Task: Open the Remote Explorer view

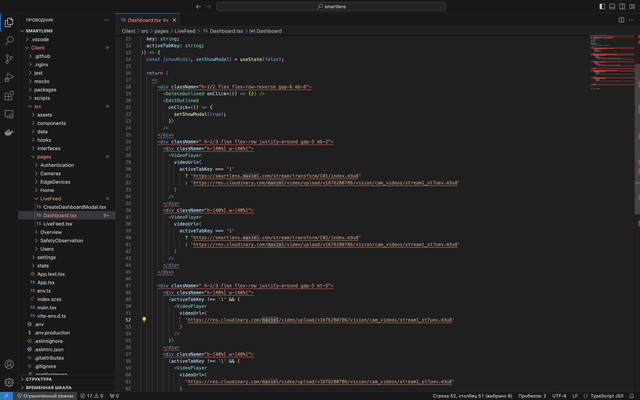Action: click(x=9, y=114)
